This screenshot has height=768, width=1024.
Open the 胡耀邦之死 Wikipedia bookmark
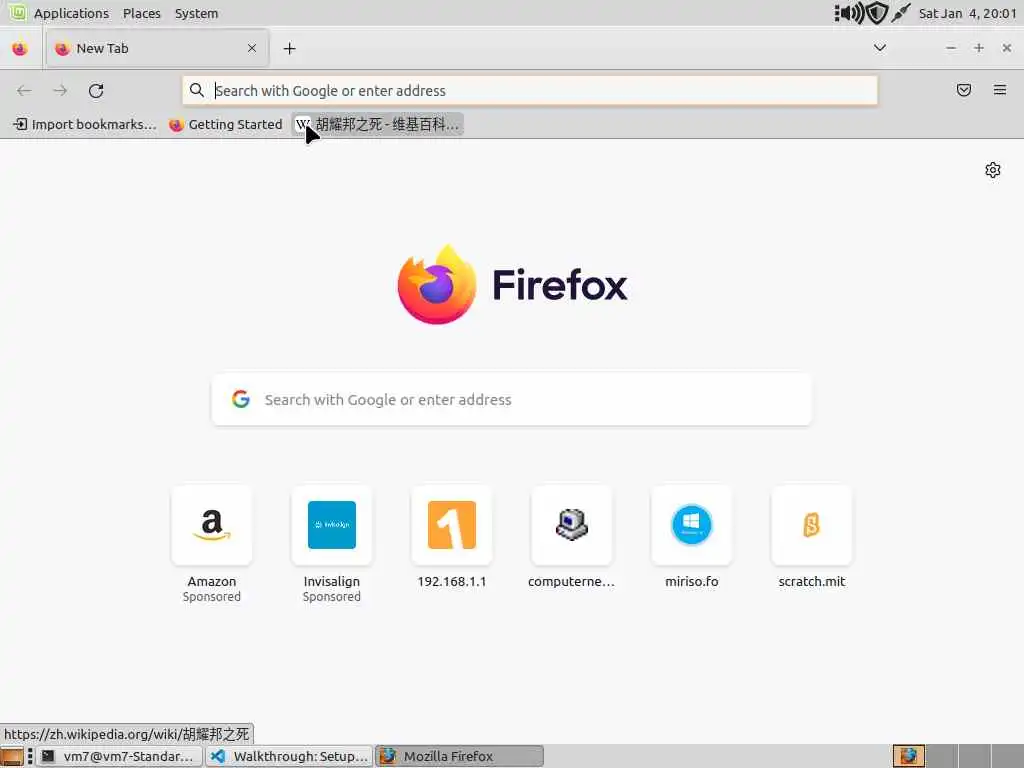point(377,124)
